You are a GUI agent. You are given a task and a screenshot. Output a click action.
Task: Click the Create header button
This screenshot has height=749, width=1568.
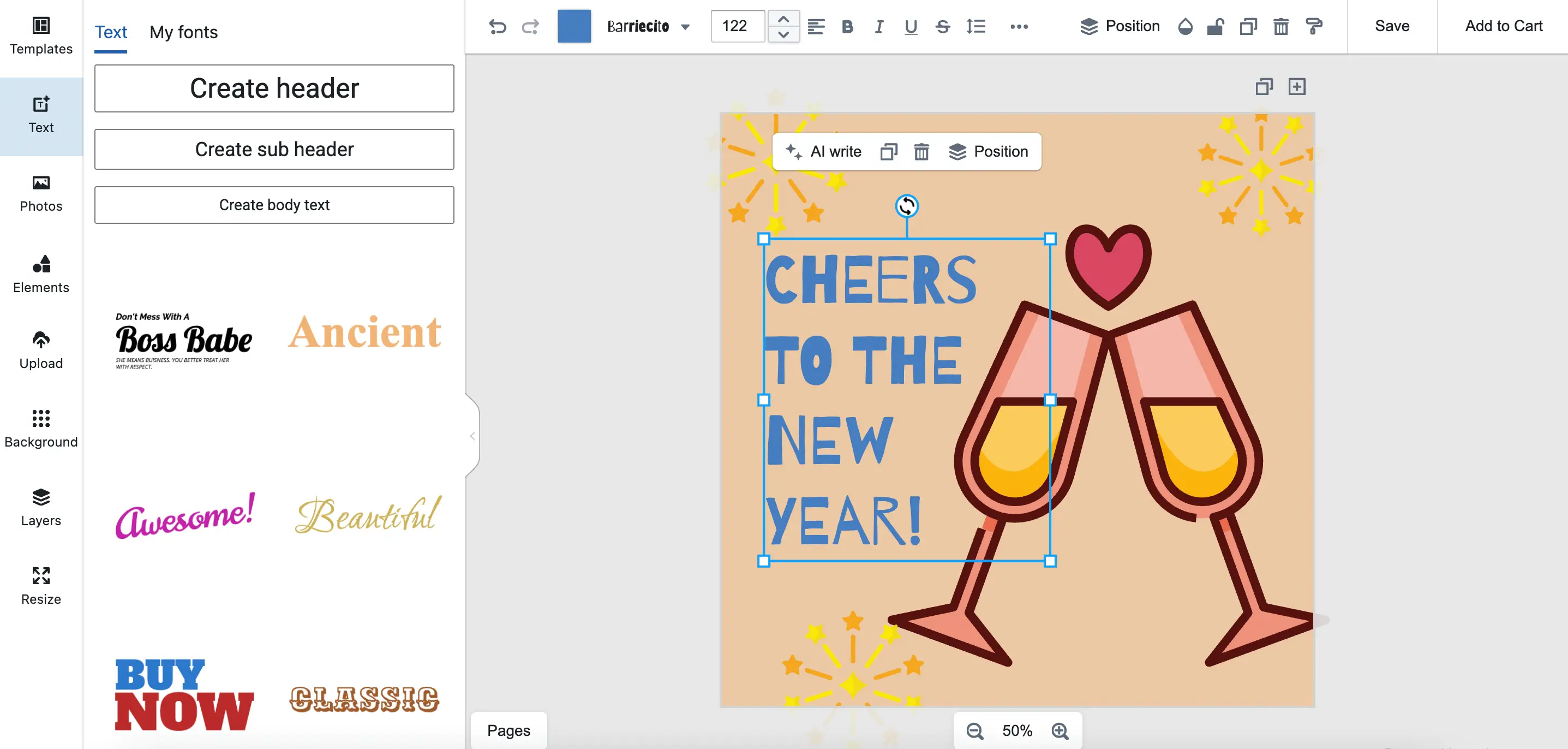(x=274, y=88)
